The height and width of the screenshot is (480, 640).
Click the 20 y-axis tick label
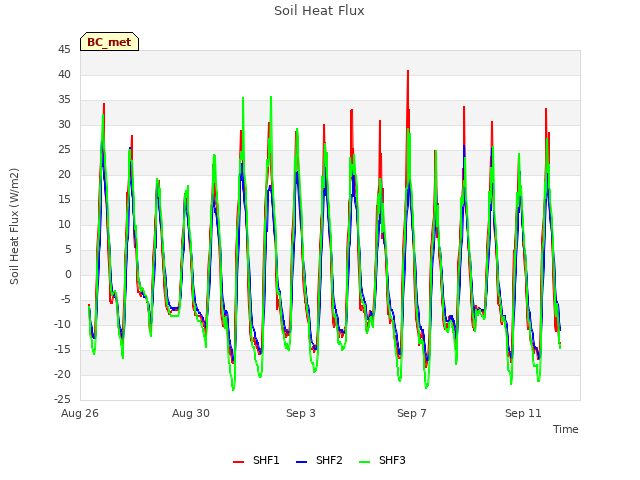[x=64, y=175]
